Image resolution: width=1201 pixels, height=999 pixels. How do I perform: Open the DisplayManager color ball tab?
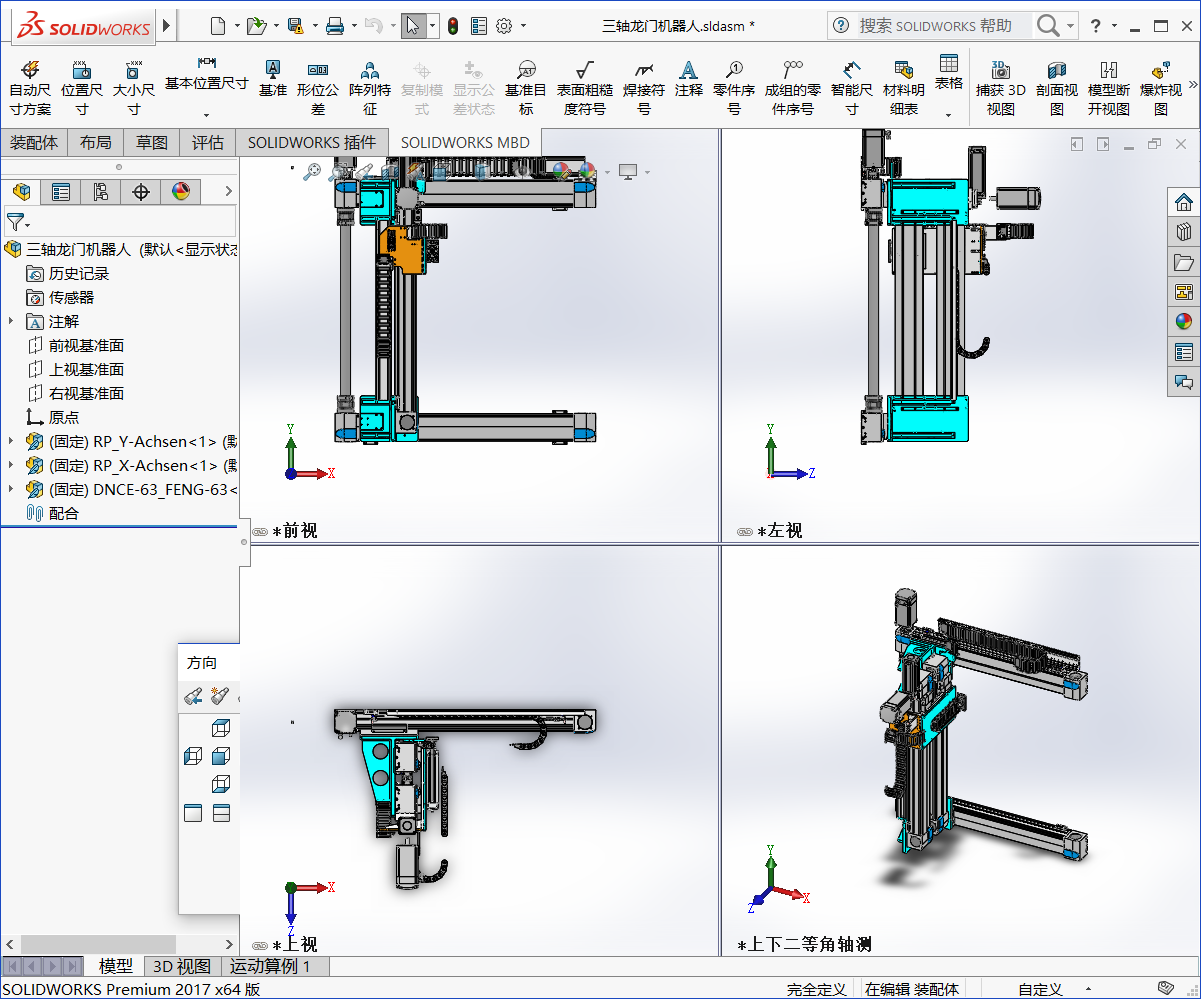pos(181,192)
